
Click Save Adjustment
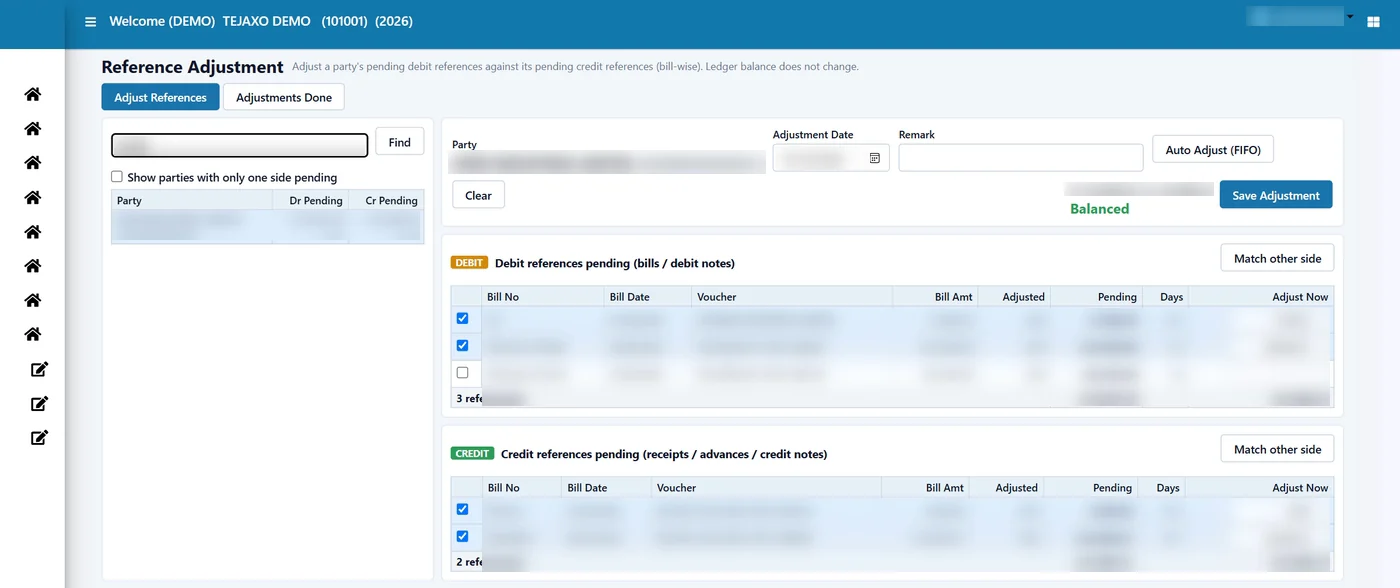point(1276,195)
